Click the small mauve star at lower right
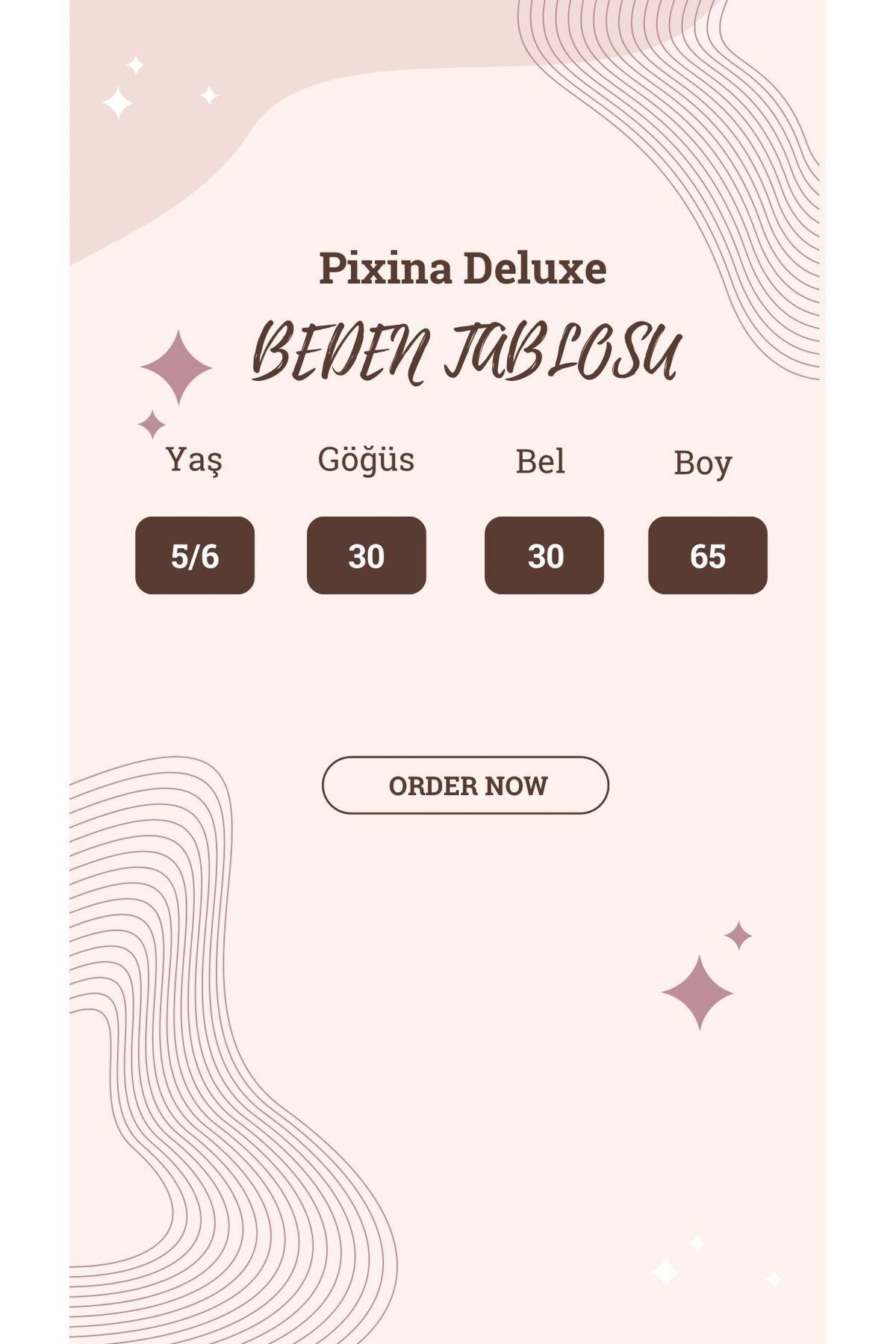Screen dimensions: 896x1344 [738, 935]
